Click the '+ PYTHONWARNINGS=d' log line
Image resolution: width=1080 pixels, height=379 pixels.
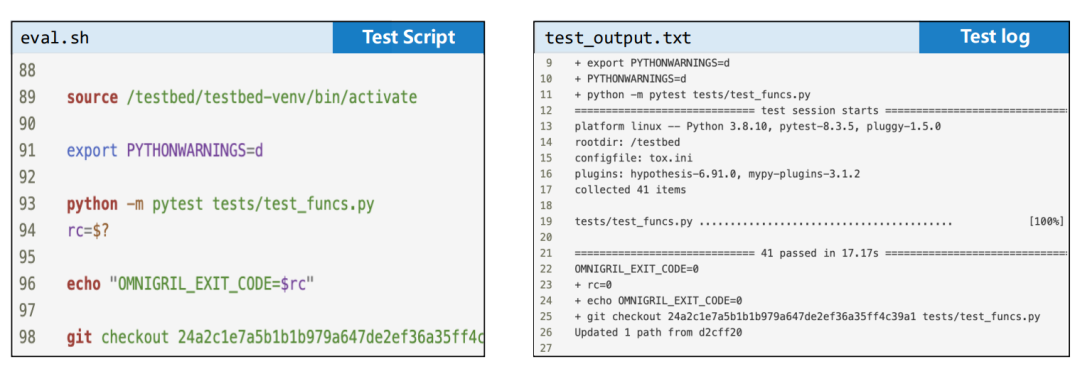pyautogui.click(x=630, y=79)
